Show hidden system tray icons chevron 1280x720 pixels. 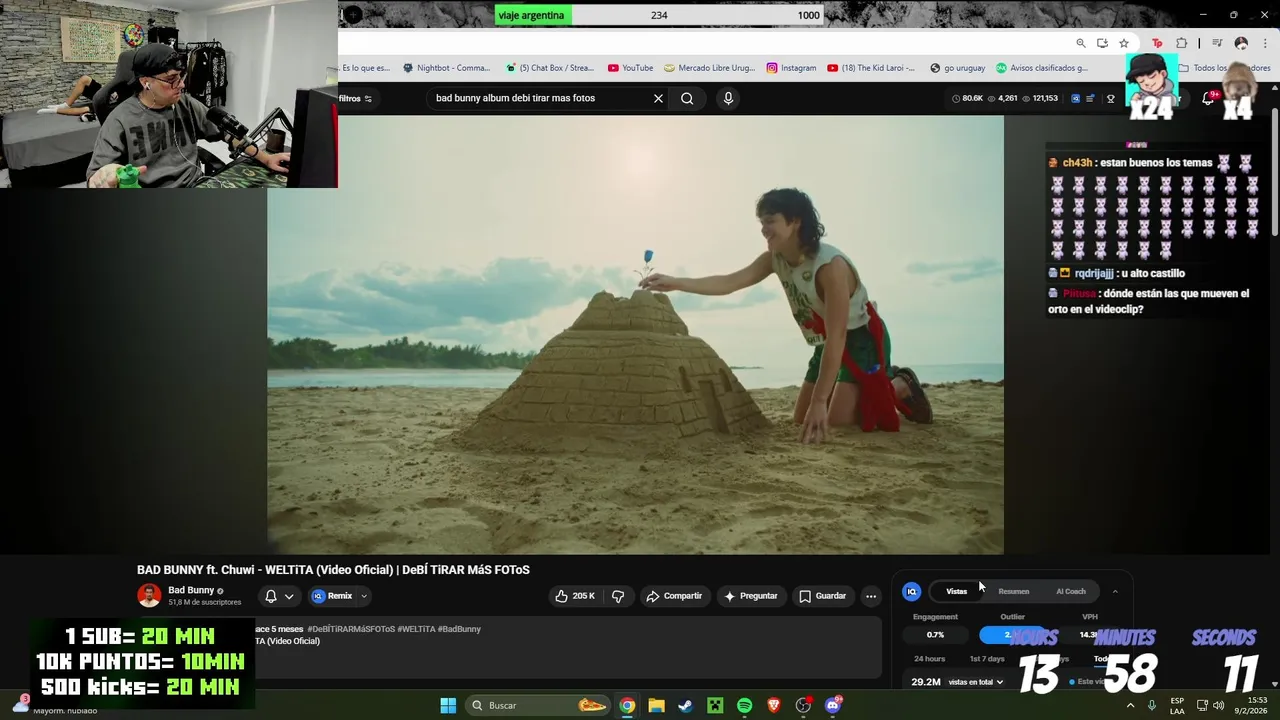click(1131, 706)
